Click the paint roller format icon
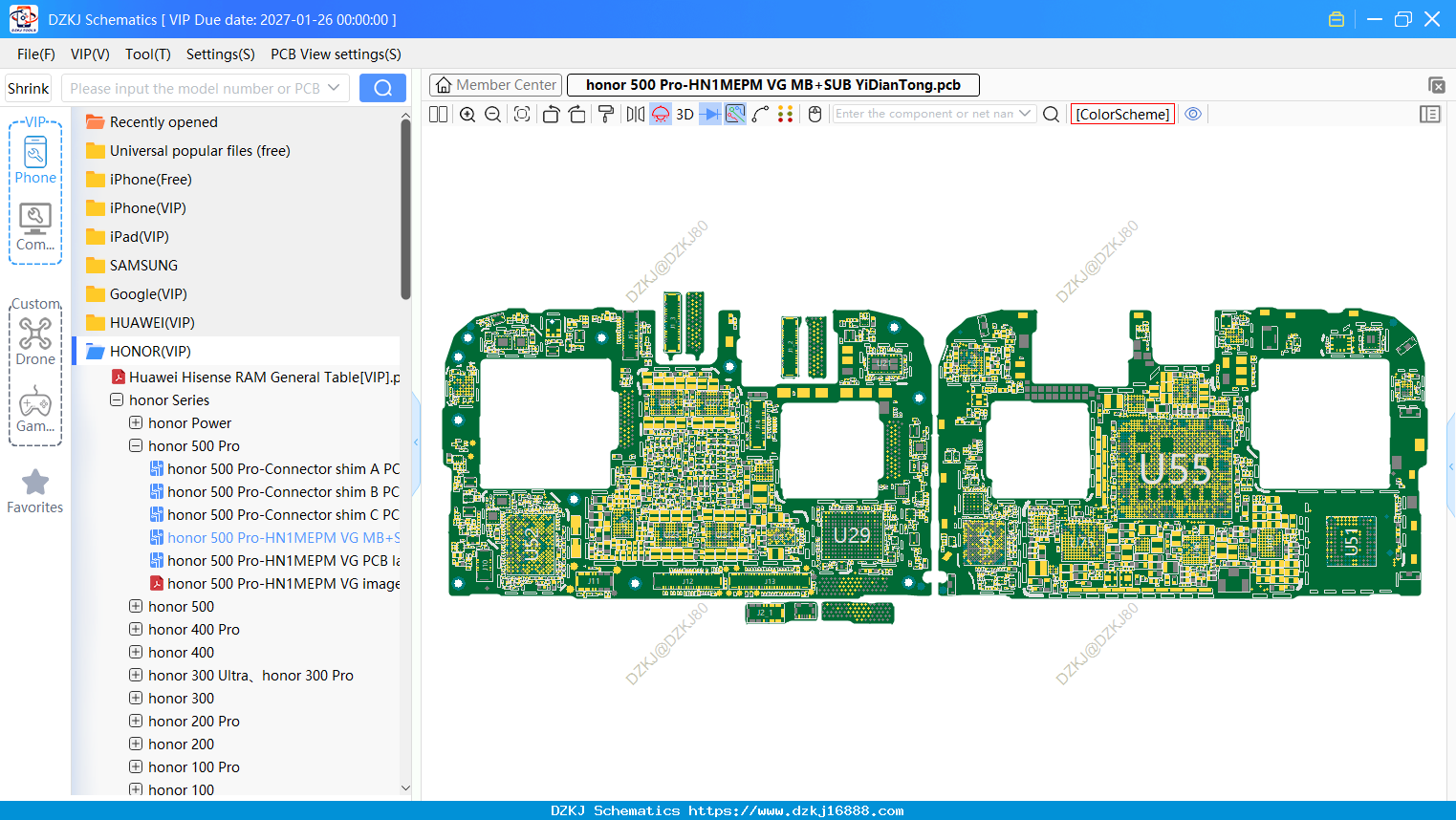Screen dimensions: 1456x820 pos(605,115)
